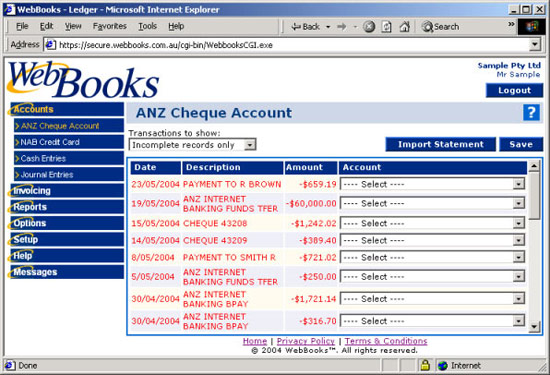Viewport: 550px width, 375px height.
Task: Open account dropdown for PAYMENT TO R BROWN
Action: coord(518,184)
